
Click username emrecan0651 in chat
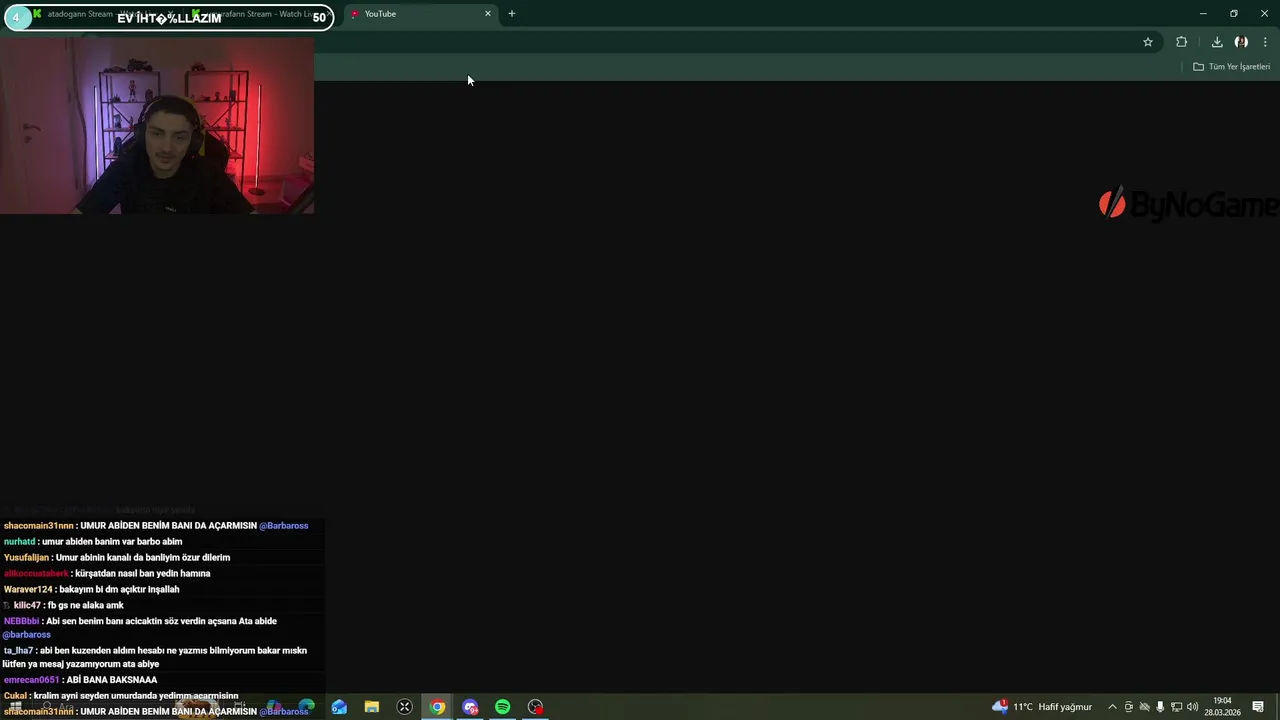pyautogui.click(x=31, y=680)
